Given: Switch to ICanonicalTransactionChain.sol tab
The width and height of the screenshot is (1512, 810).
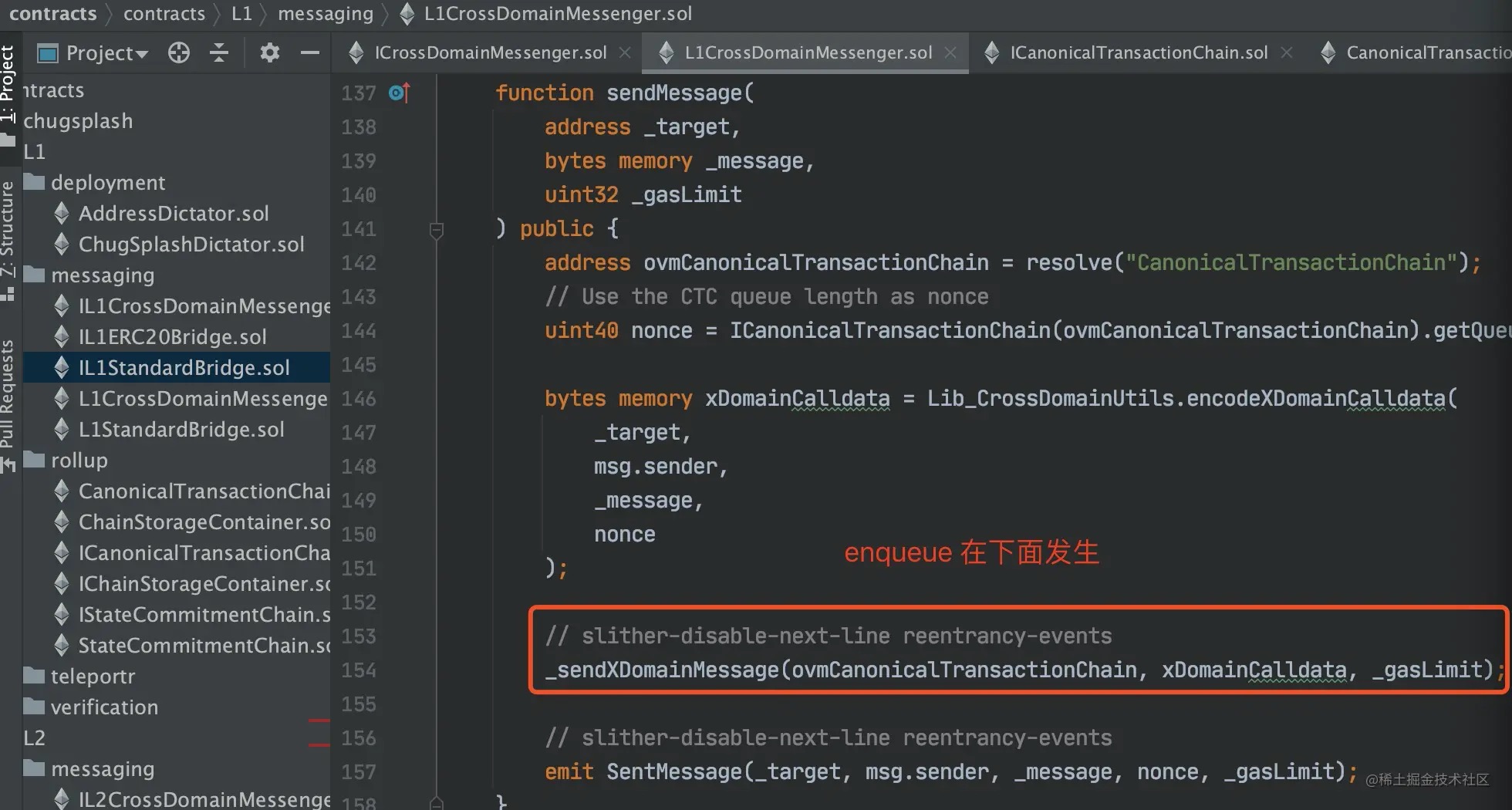Looking at the screenshot, I should click(1139, 53).
